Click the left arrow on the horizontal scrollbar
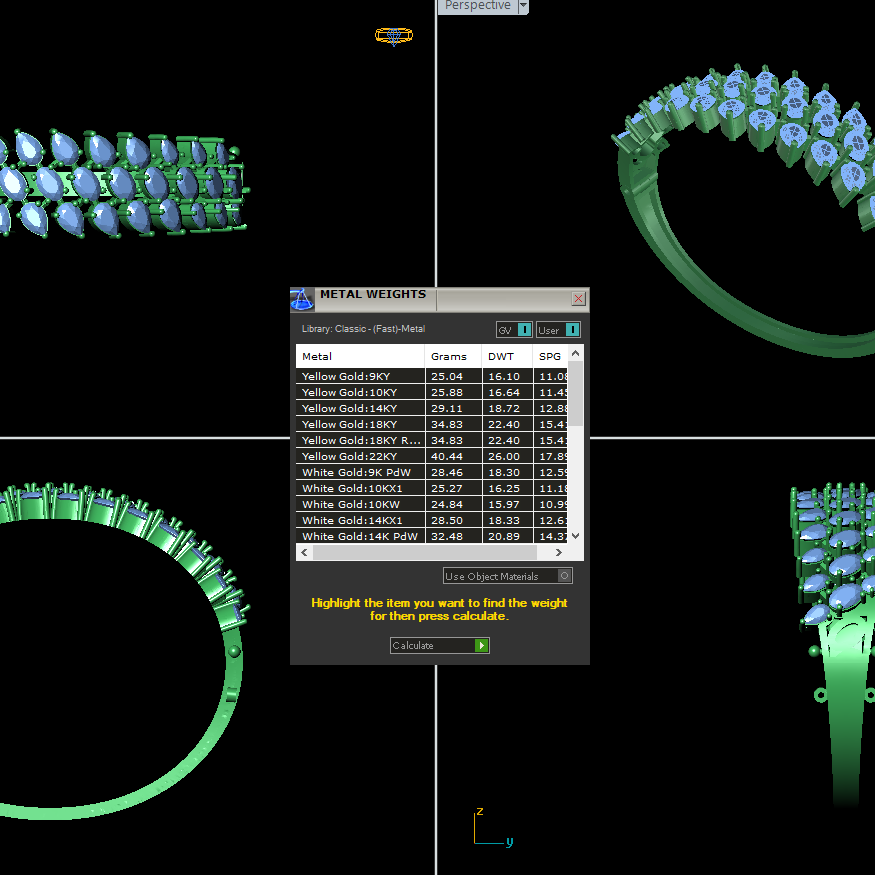The height and width of the screenshot is (875, 875). point(304,552)
